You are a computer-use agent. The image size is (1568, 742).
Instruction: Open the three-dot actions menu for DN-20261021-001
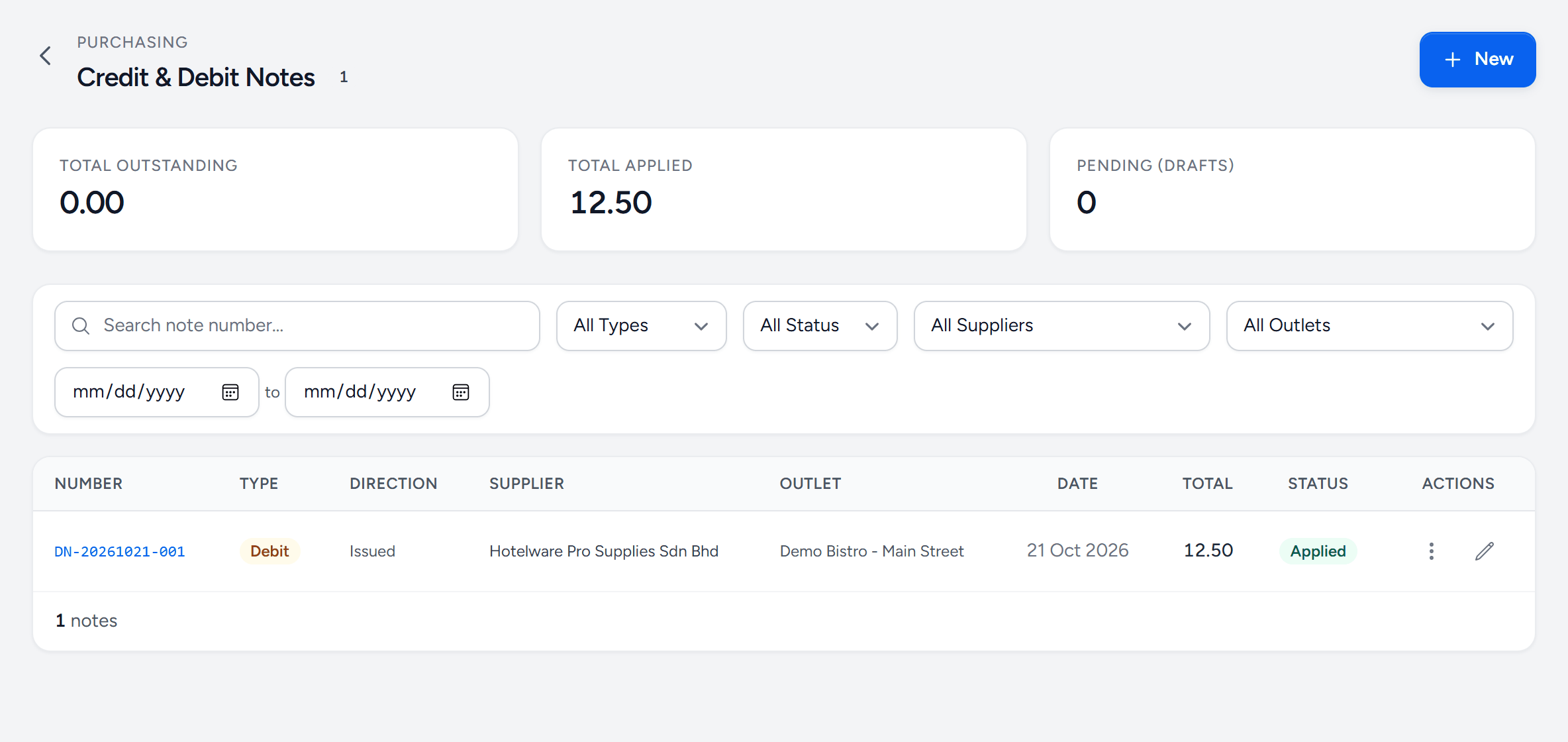point(1431,551)
